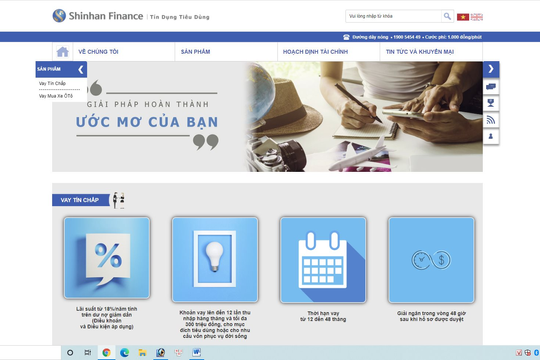The width and height of the screenshot is (540, 360).
Task: Open the clock and dollar disbursement tile
Action: click(x=431, y=260)
